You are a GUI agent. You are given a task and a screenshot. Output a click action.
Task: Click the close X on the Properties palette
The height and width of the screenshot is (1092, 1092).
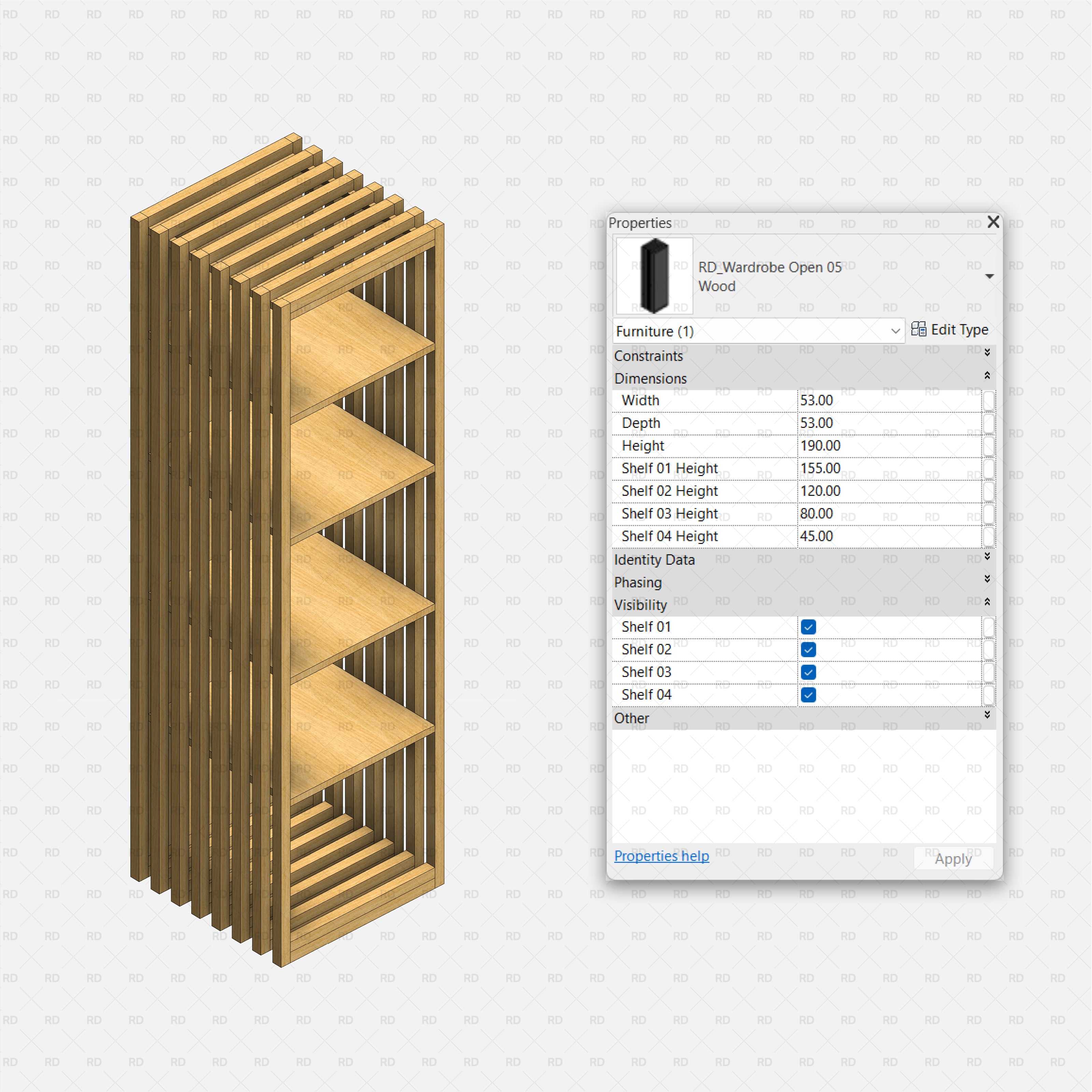click(x=993, y=222)
